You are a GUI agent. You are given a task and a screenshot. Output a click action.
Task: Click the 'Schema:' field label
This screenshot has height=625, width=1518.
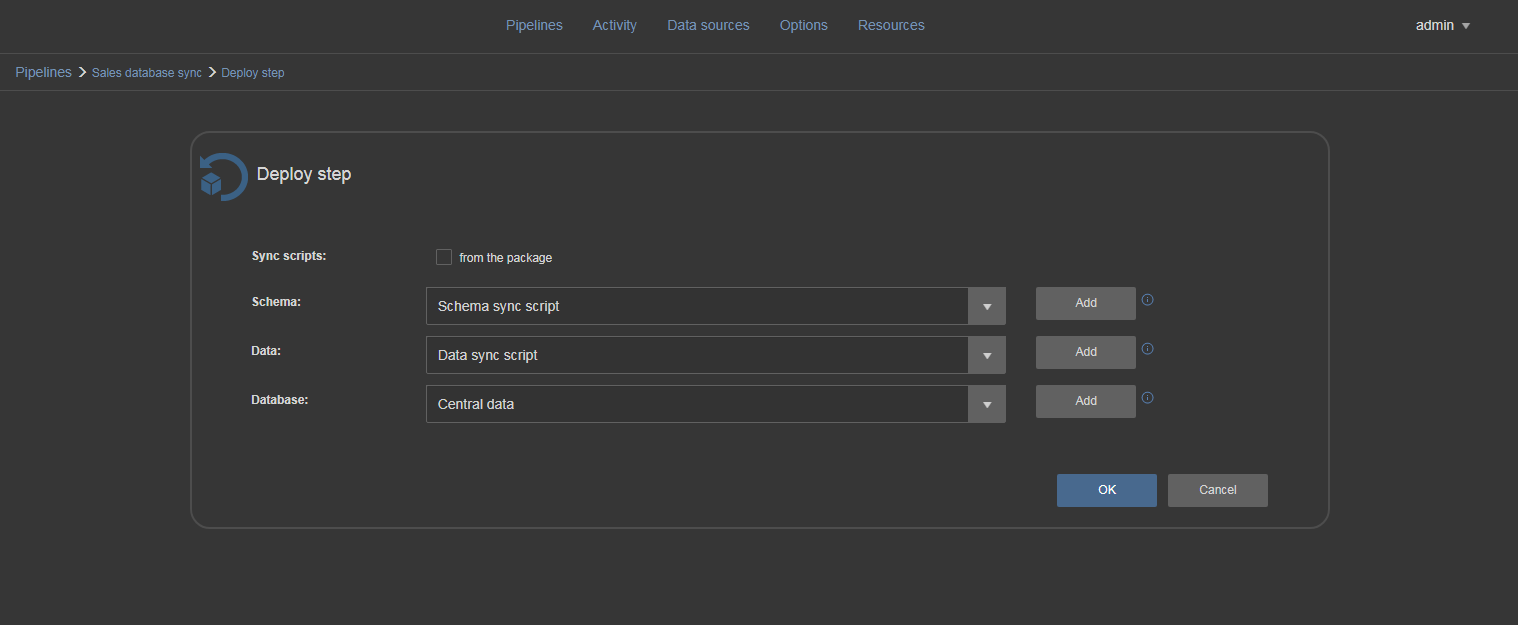point(276,301)
